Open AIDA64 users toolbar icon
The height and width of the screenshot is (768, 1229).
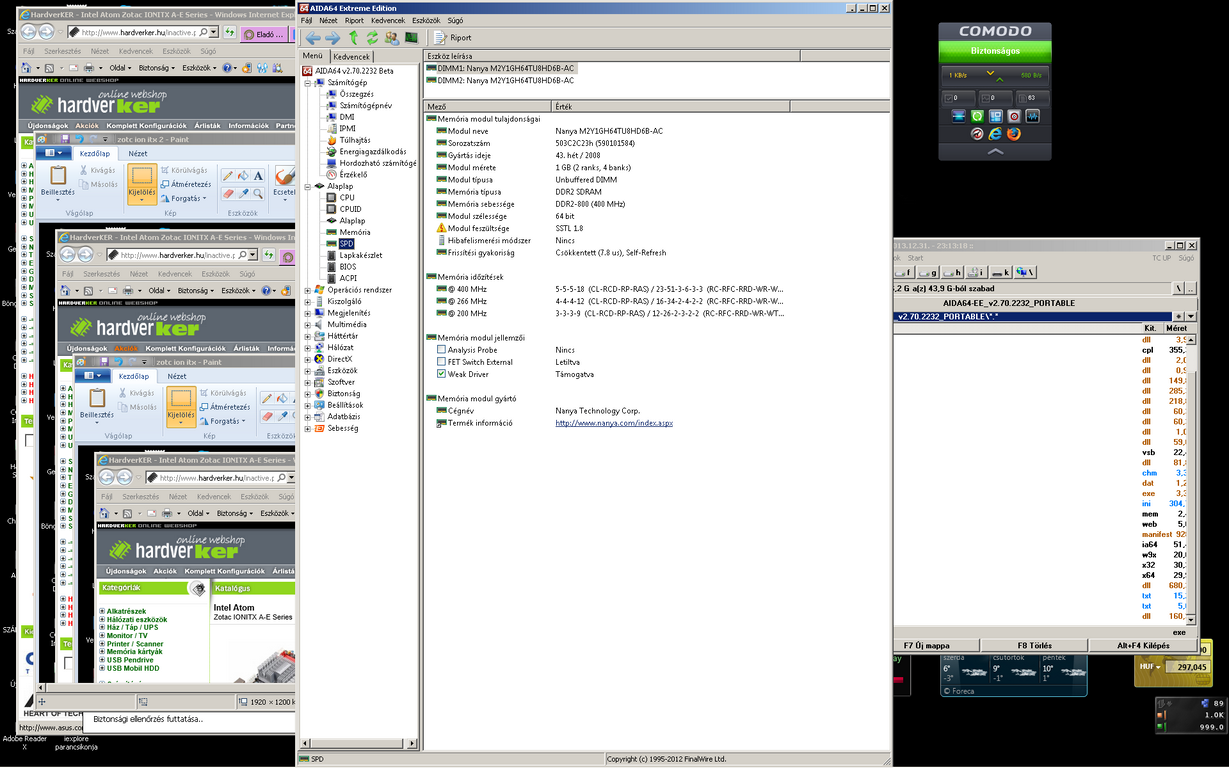[x=391, y=38]
